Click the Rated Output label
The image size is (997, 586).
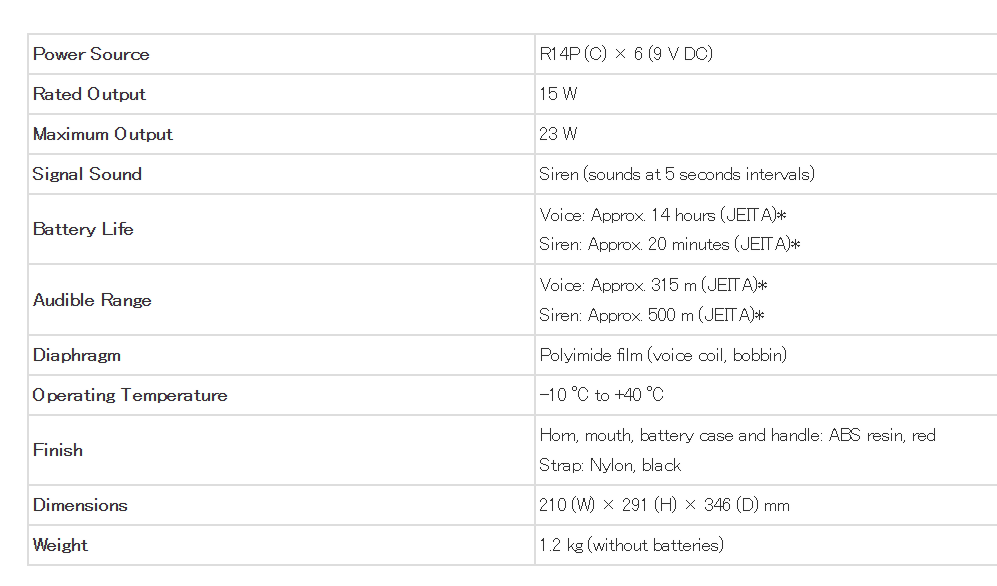(x=89, y=94)
